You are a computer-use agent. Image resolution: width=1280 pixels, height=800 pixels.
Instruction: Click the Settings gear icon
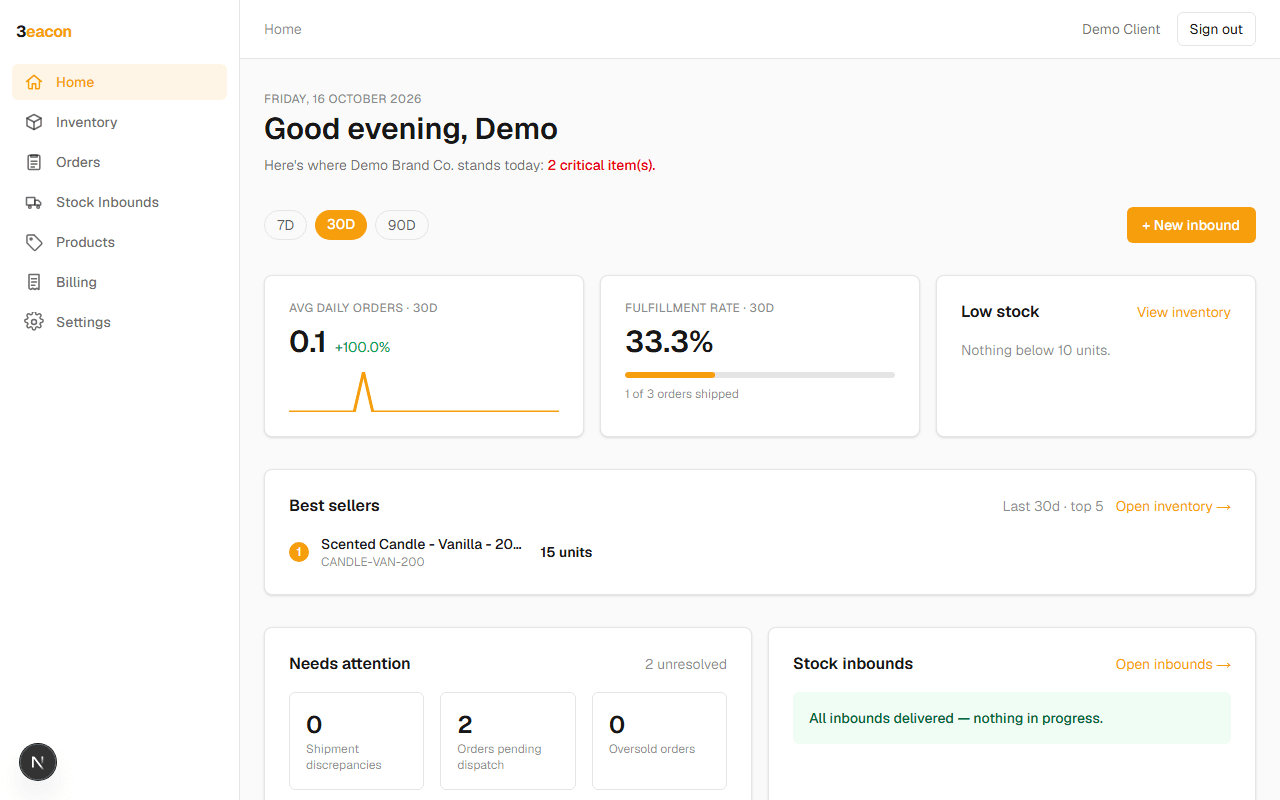click(x=34, y=322)
